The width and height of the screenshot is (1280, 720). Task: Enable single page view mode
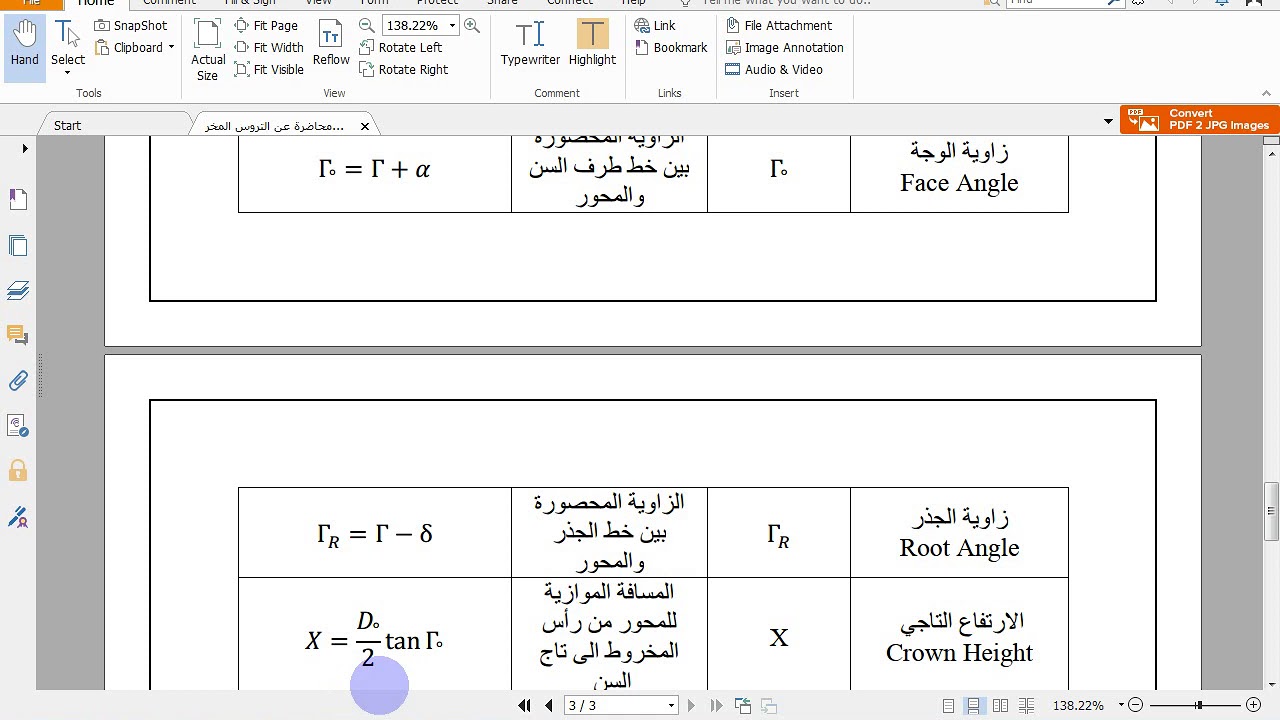949,706
